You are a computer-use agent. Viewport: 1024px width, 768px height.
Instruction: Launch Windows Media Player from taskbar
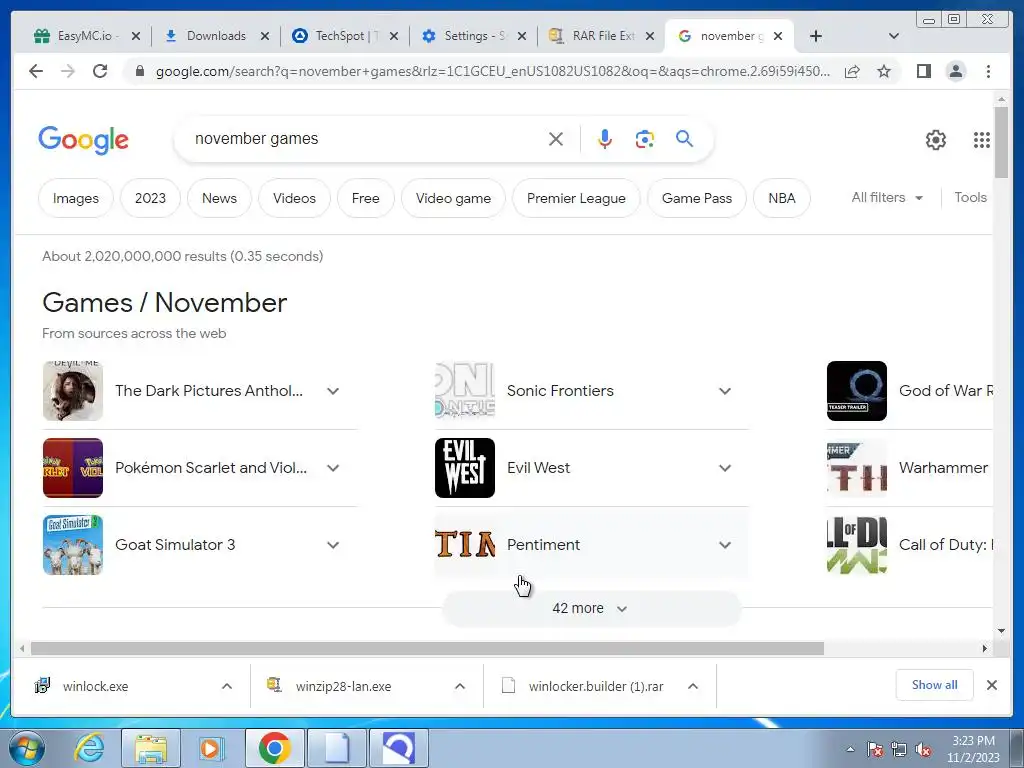(x=211, y=748)
